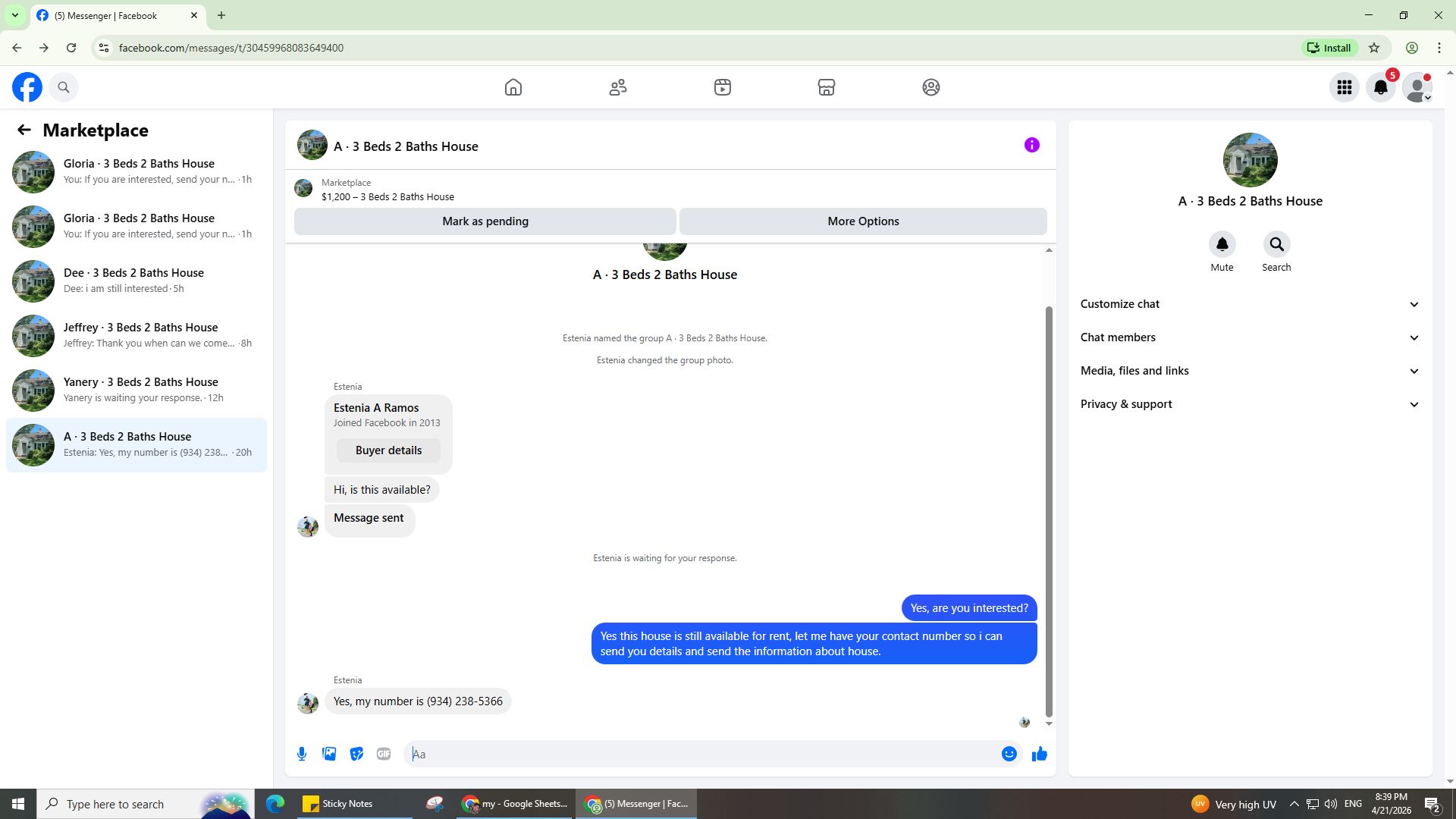Open Marketplace storefront icon
Image resolution: width=1456 pixels, height=819 pixels.
[827, 87]
